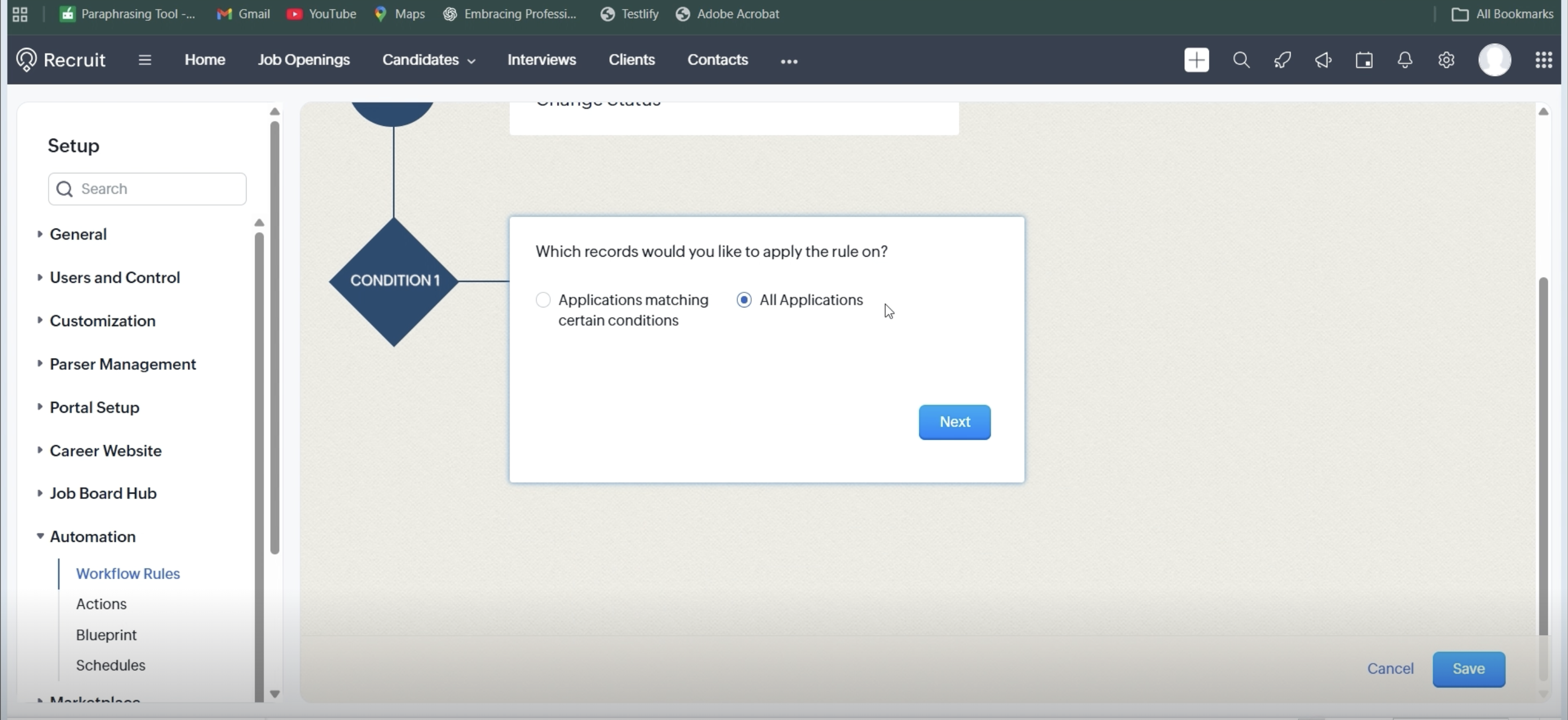Open the Interviews tab
The image size is (1568, 720).
(x=541, y=60)
